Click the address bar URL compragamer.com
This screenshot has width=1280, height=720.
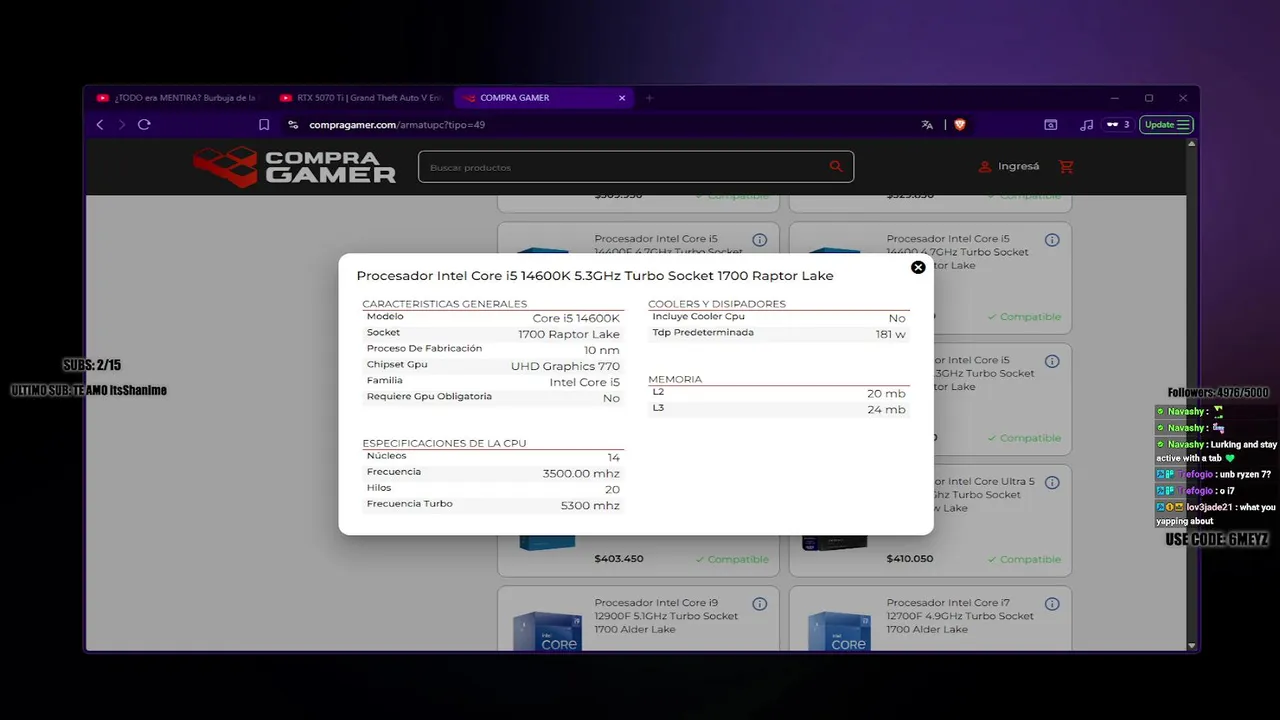pos(397,125)
